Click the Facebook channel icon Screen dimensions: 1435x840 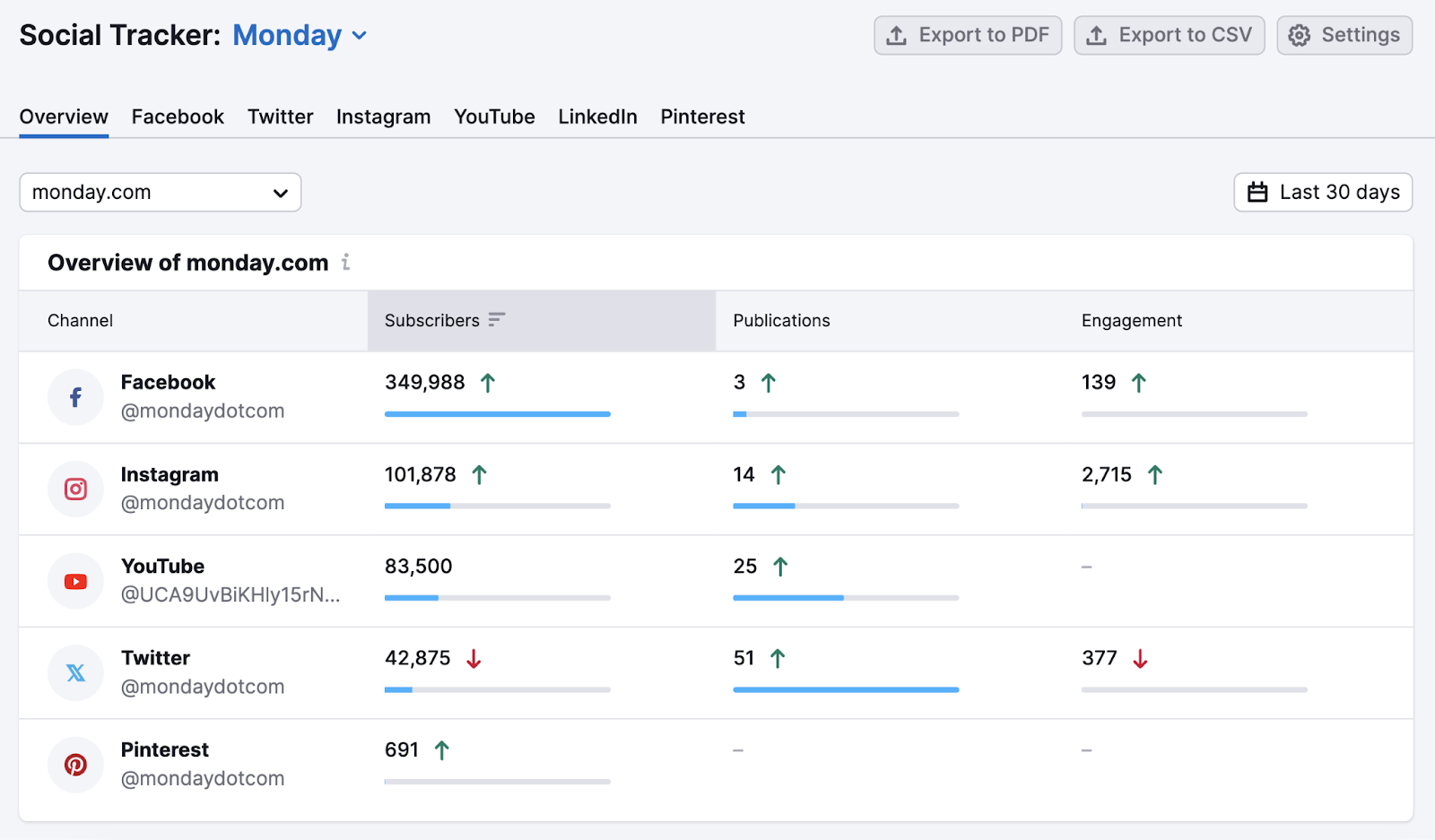click(75, 397)
